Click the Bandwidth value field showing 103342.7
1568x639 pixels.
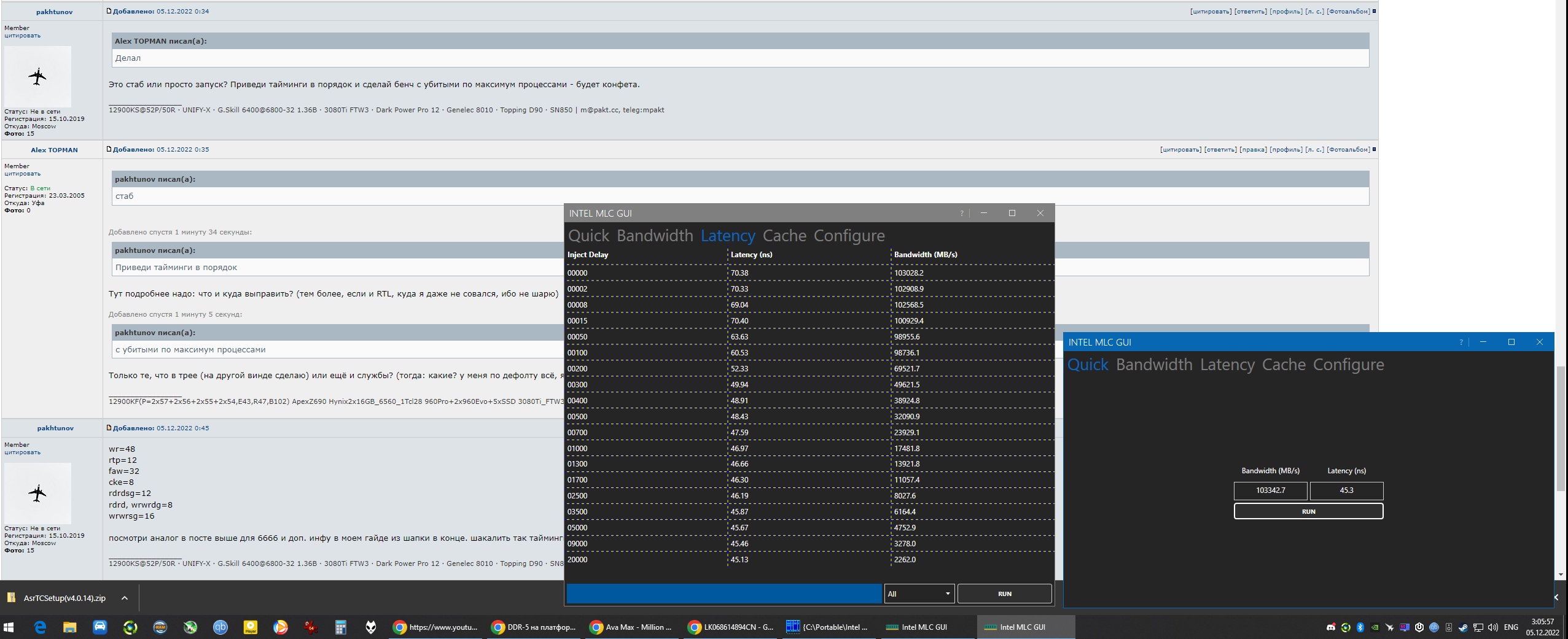[1271, 490]
